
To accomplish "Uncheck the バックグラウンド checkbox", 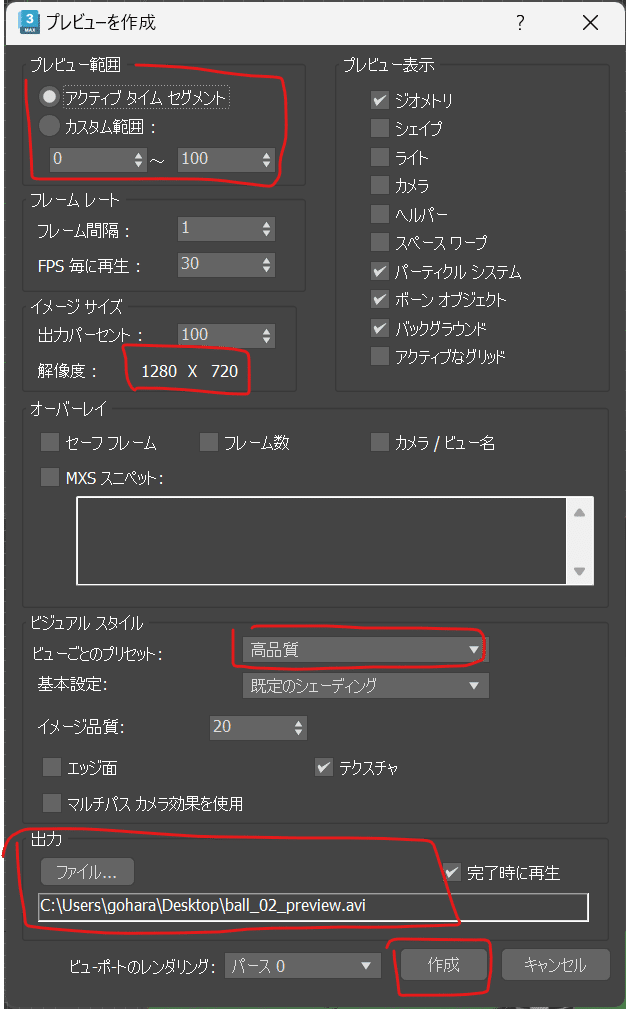I will (380, 328).
